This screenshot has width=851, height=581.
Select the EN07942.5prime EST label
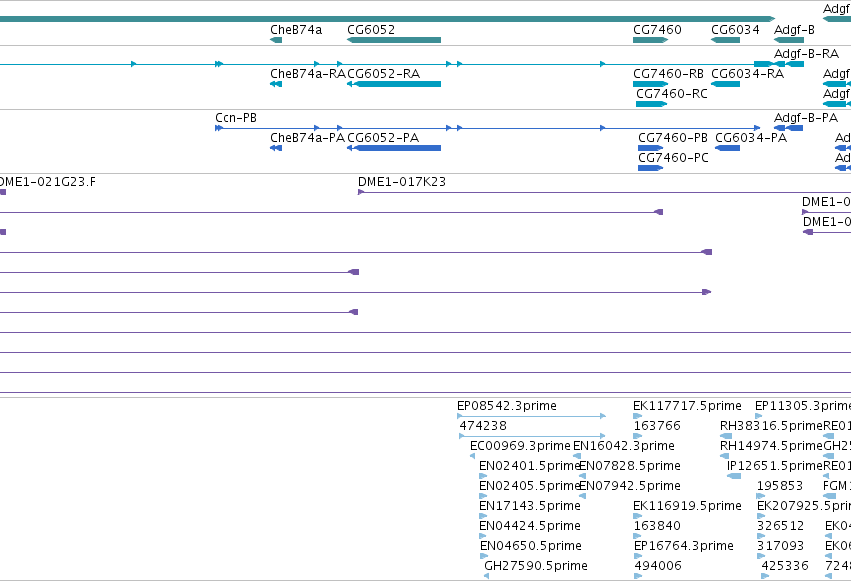pyautogui.click(x=630, y=486)
